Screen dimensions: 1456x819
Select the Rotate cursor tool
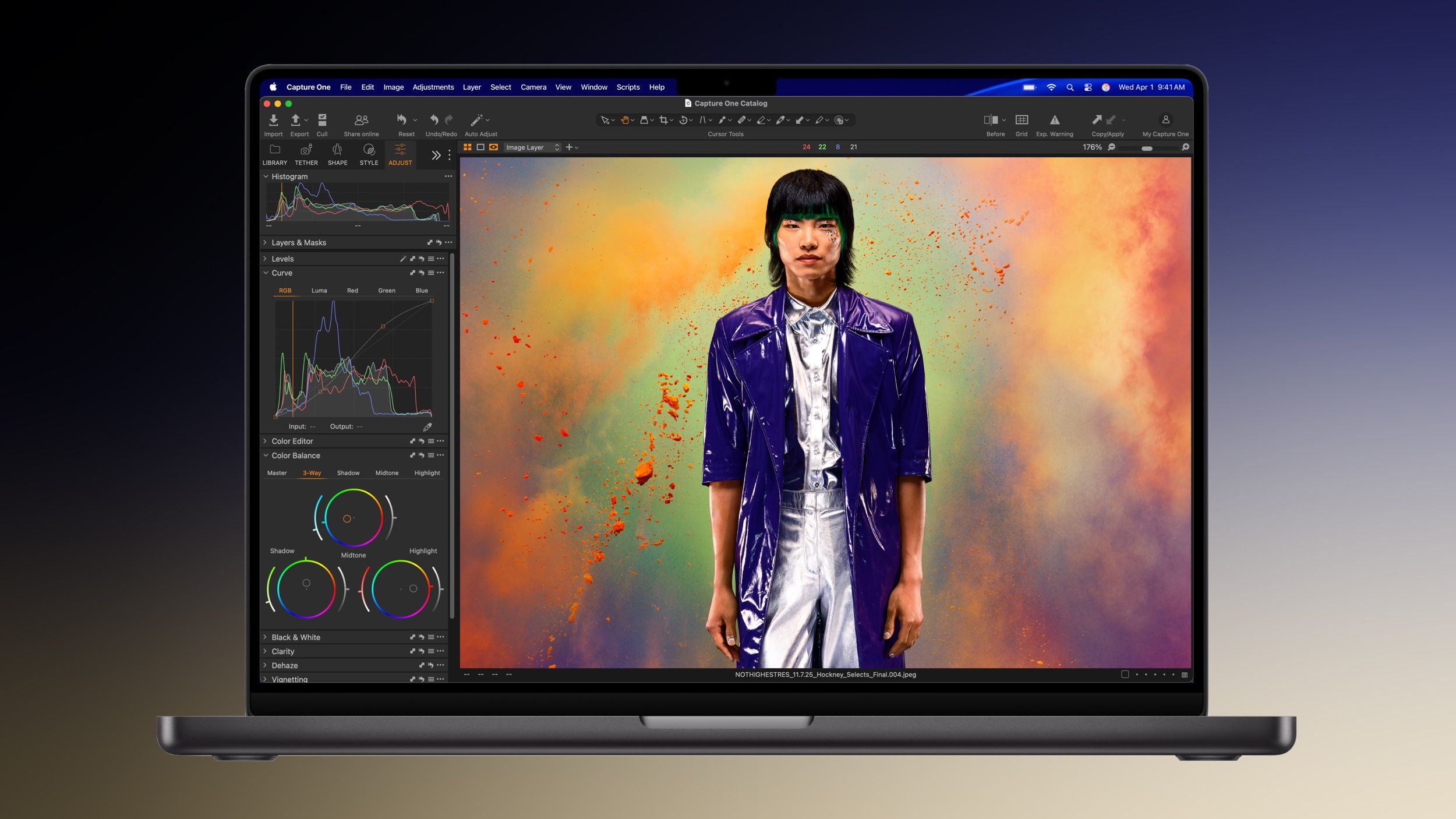tap(683, 120)
